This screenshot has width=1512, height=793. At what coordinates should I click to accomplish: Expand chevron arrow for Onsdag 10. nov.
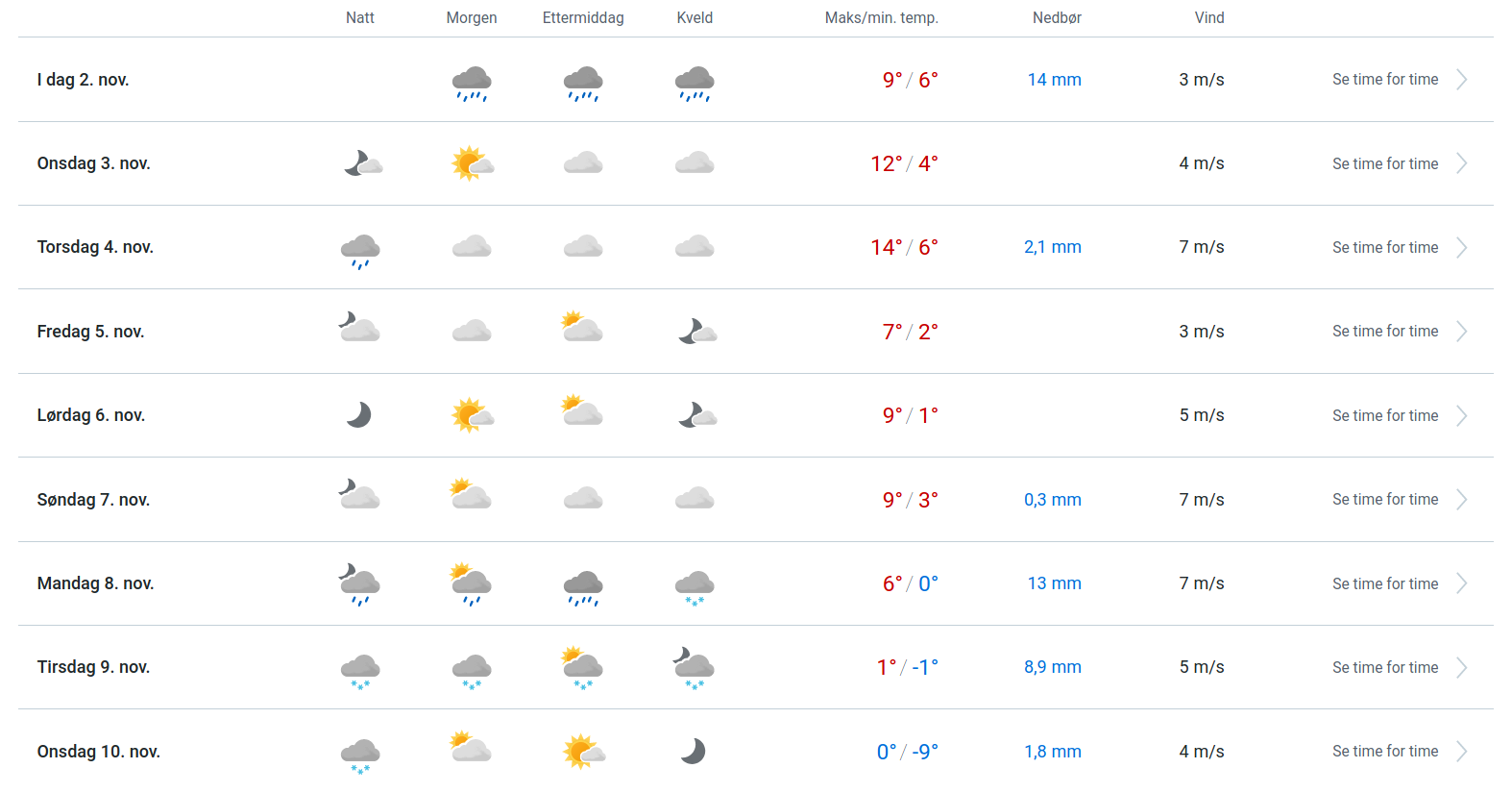point(1461,752)
